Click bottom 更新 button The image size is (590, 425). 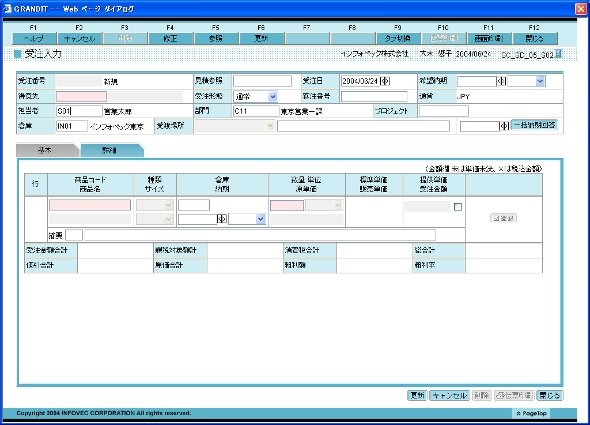(x=417, y=395)
